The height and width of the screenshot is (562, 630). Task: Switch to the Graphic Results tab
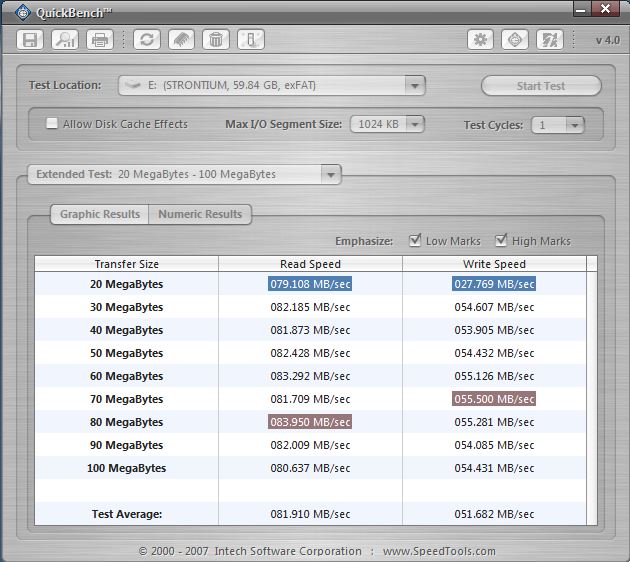[99, 214]
